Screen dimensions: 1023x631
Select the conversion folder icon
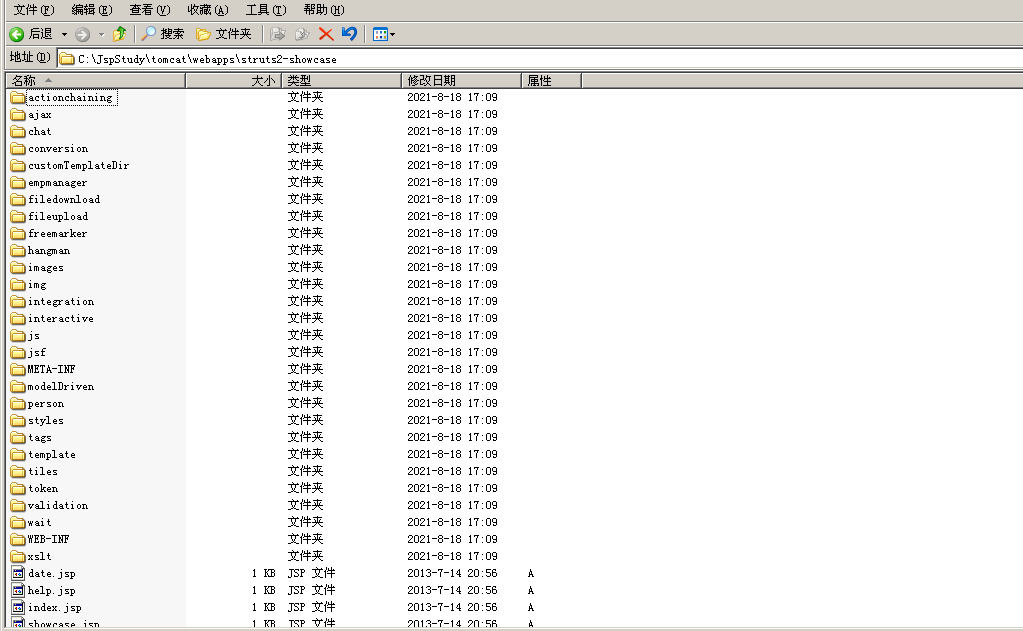(18, 149)
